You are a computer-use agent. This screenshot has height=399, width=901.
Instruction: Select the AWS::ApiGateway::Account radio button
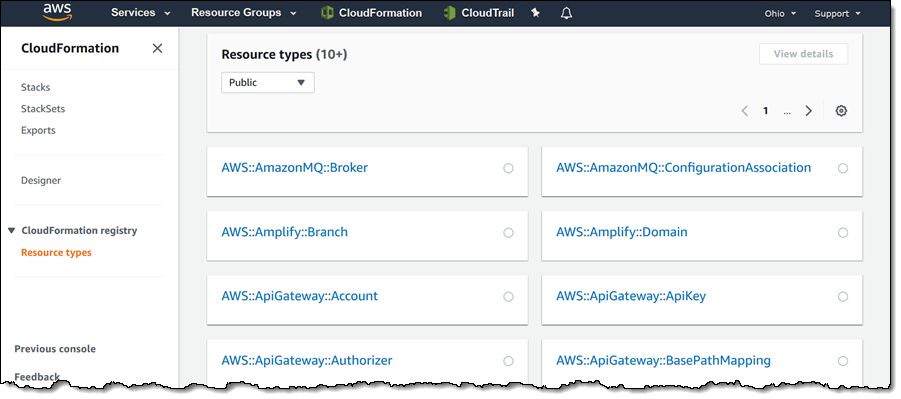tap(508, 297)
